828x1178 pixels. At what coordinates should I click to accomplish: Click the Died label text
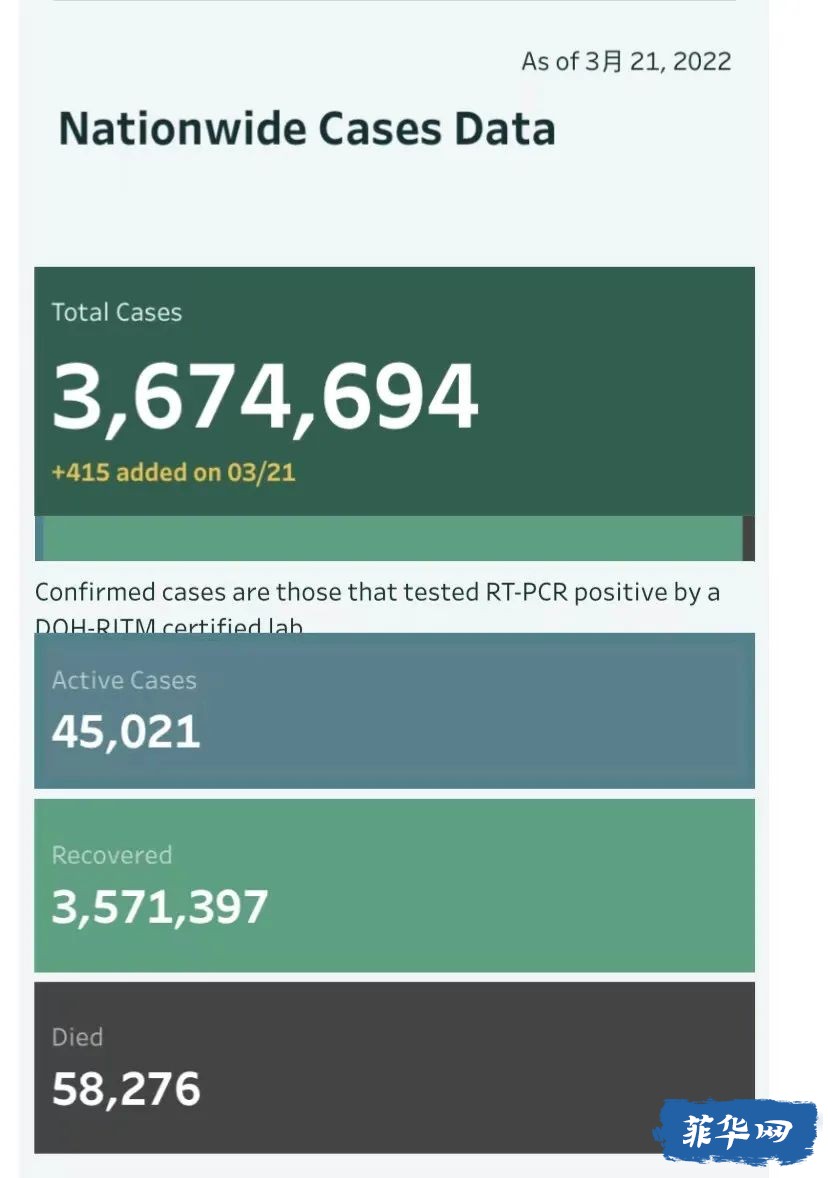(x=77, y=1037)
